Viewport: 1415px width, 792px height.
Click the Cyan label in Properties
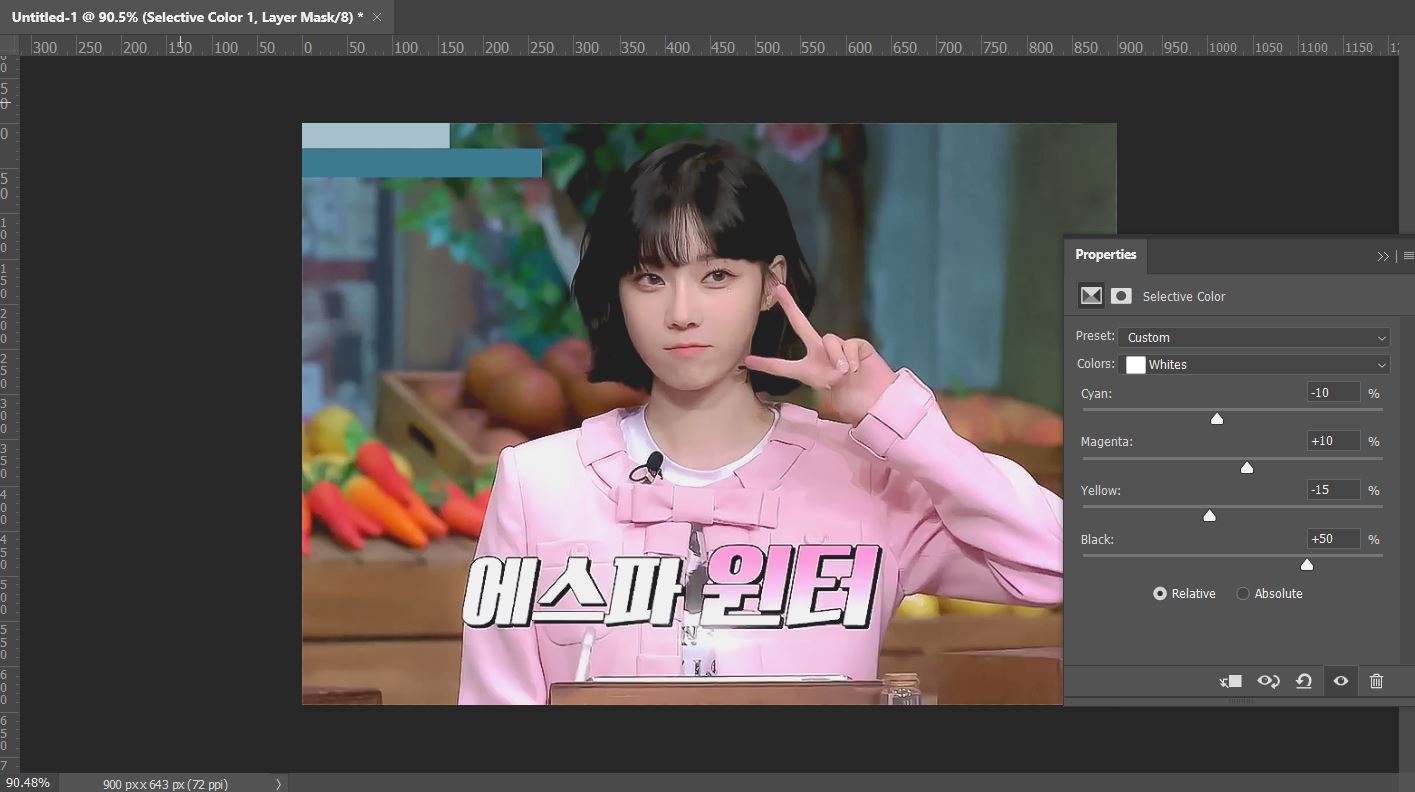pos(1096,393)
